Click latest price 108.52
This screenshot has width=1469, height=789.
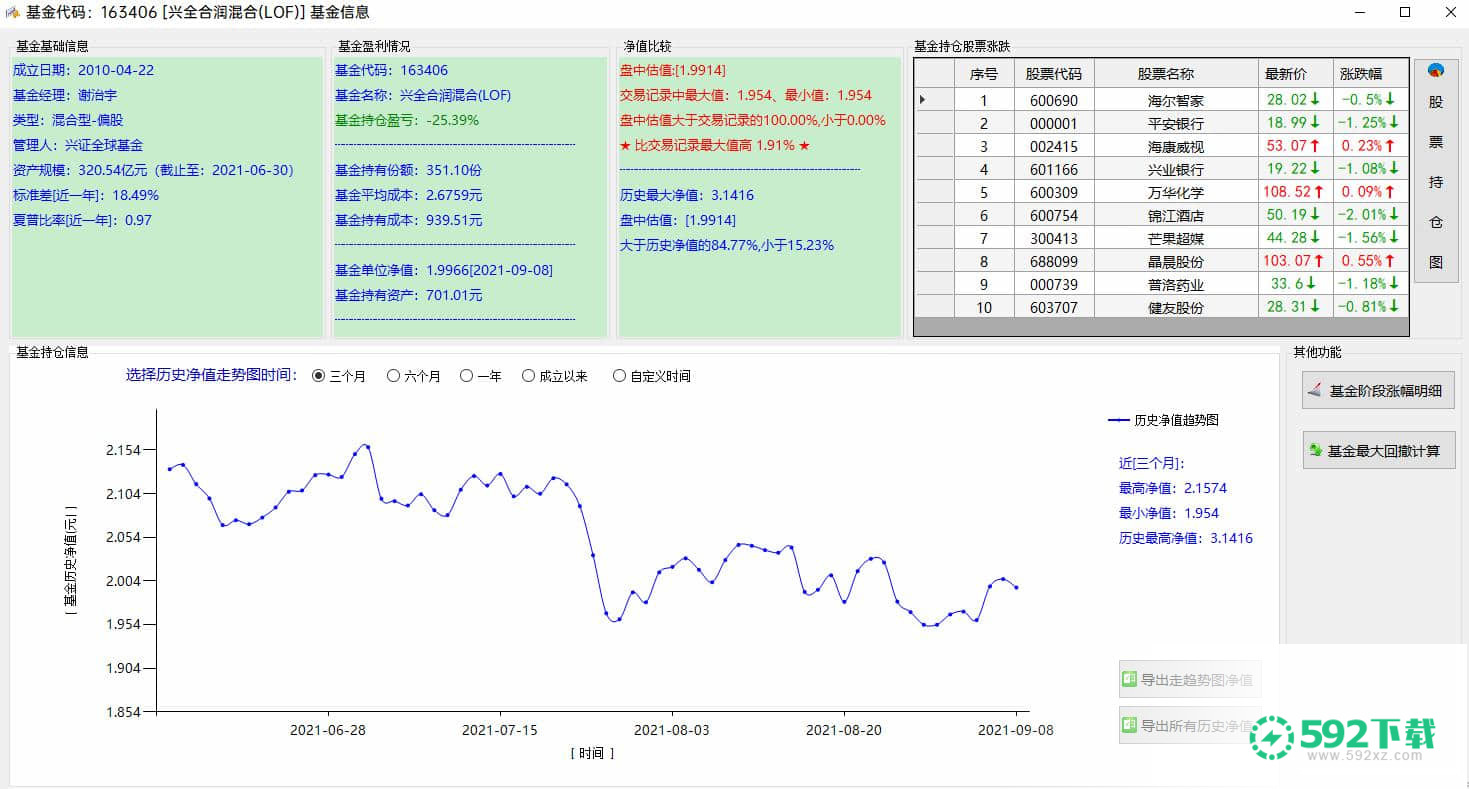(1293, 192)
